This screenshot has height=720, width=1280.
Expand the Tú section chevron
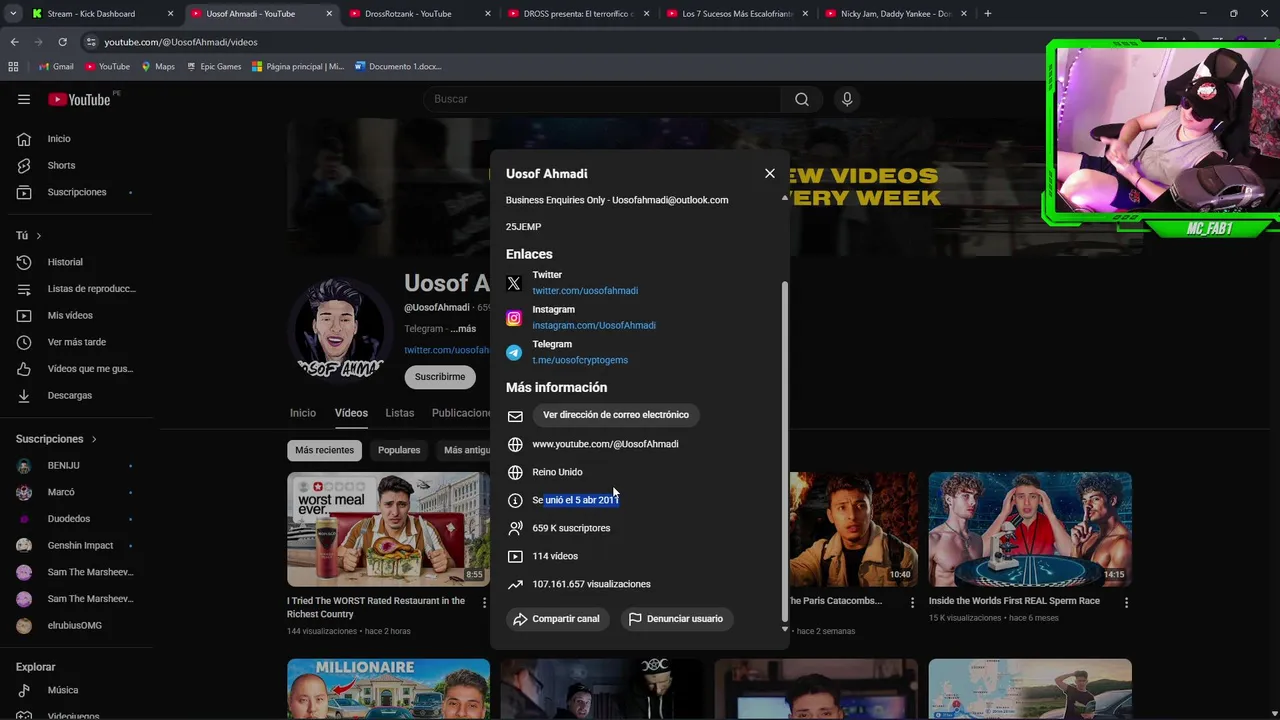coord(38,236)
